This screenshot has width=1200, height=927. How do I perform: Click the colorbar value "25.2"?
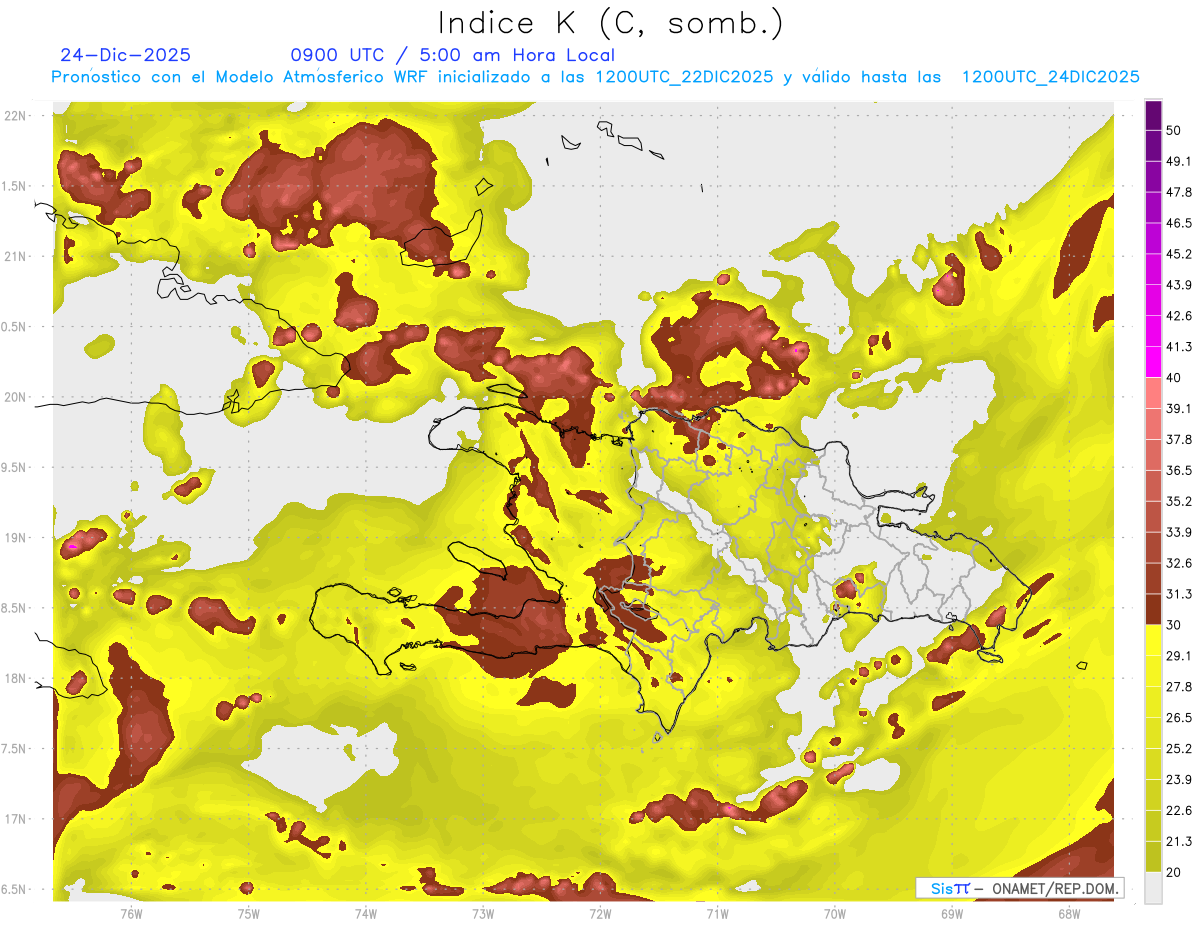[1179, 748]
